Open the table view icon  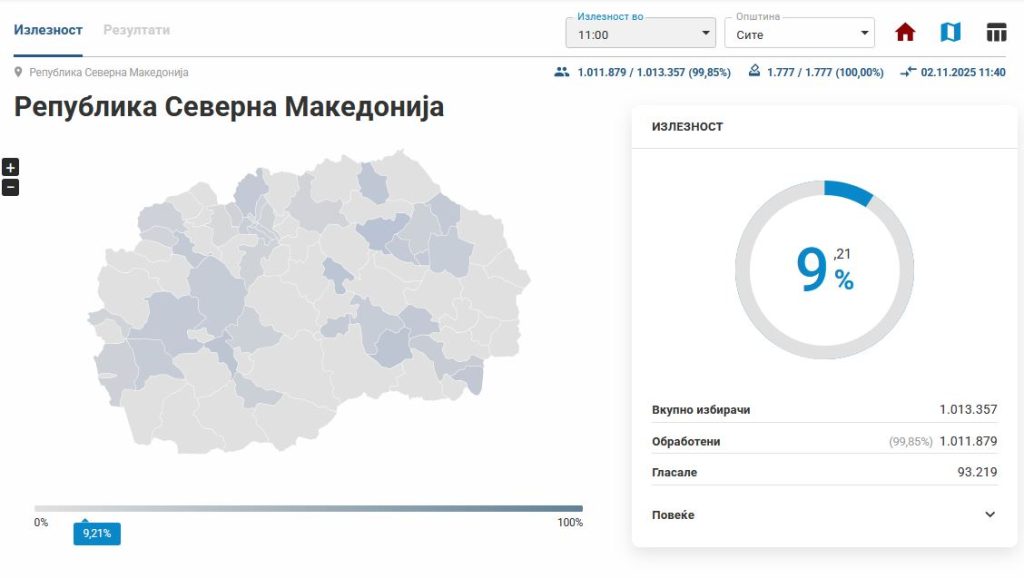click(997, 31)
